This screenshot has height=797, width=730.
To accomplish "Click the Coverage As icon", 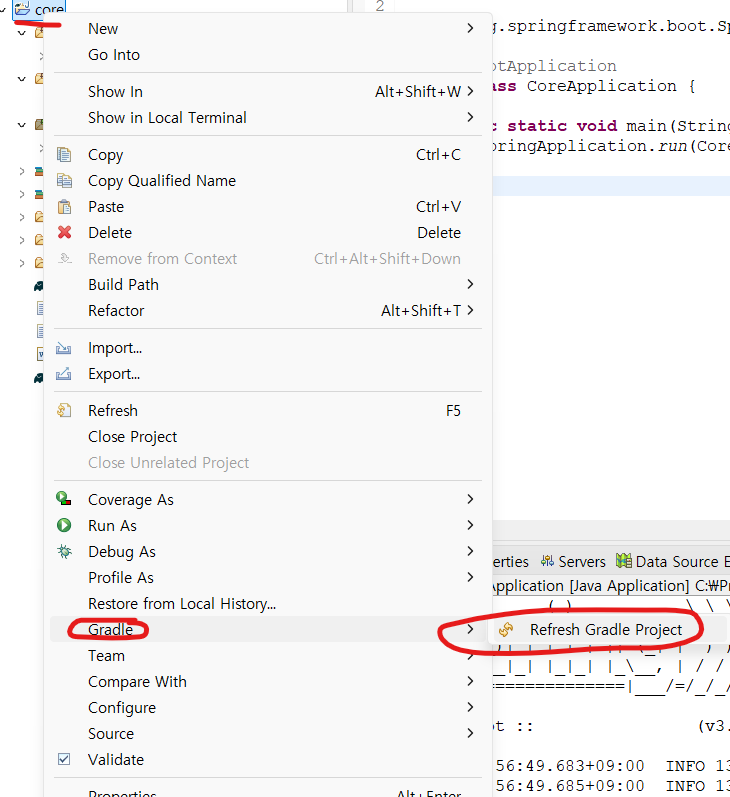I will tap(64, 499).
